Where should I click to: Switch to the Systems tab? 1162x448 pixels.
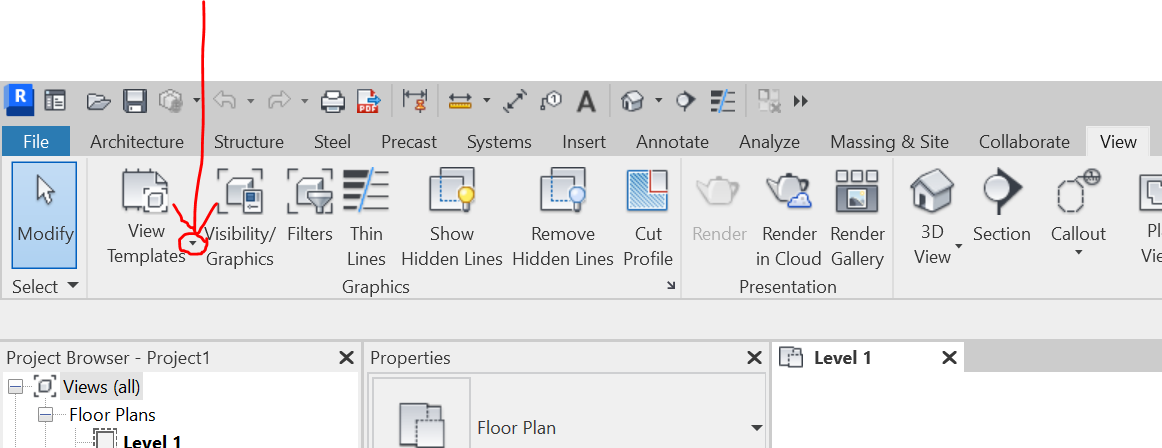(499, 141)
